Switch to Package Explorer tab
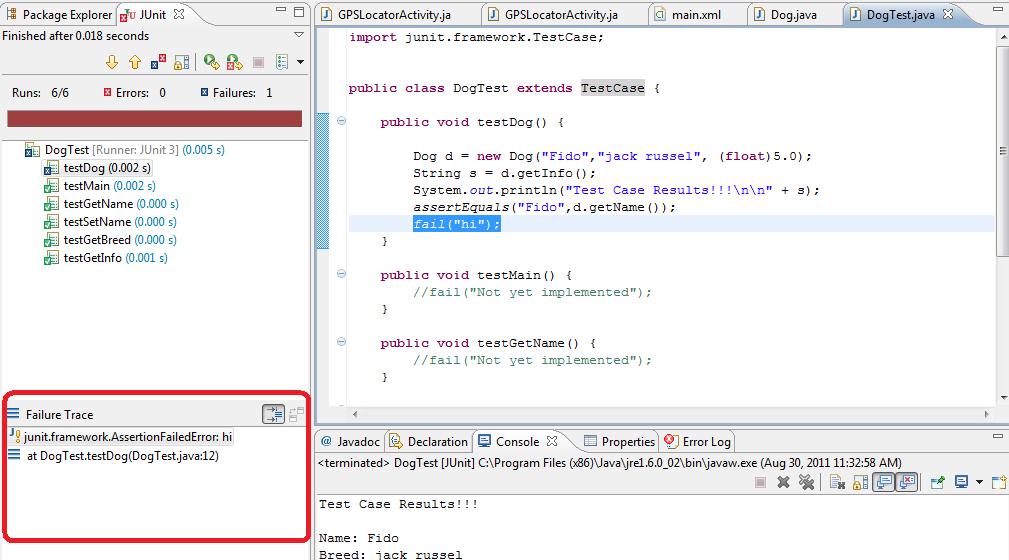Screen dimensions: 1009x560 [x=58, y=14]
